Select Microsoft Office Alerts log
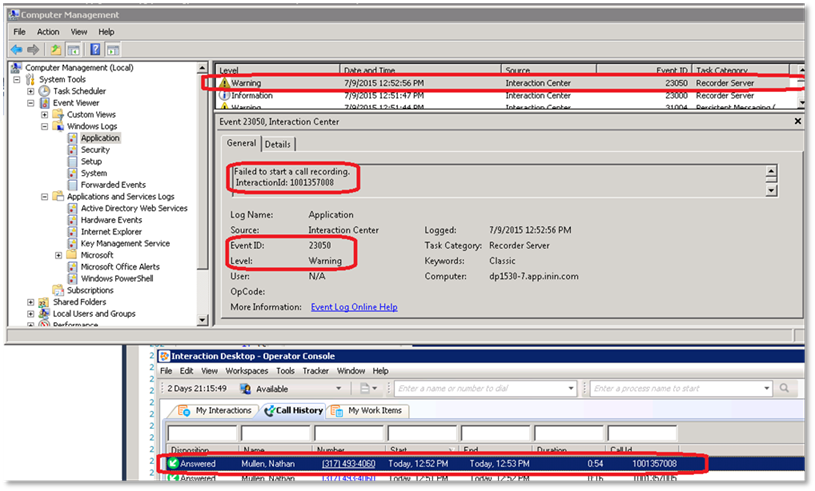 120,267
